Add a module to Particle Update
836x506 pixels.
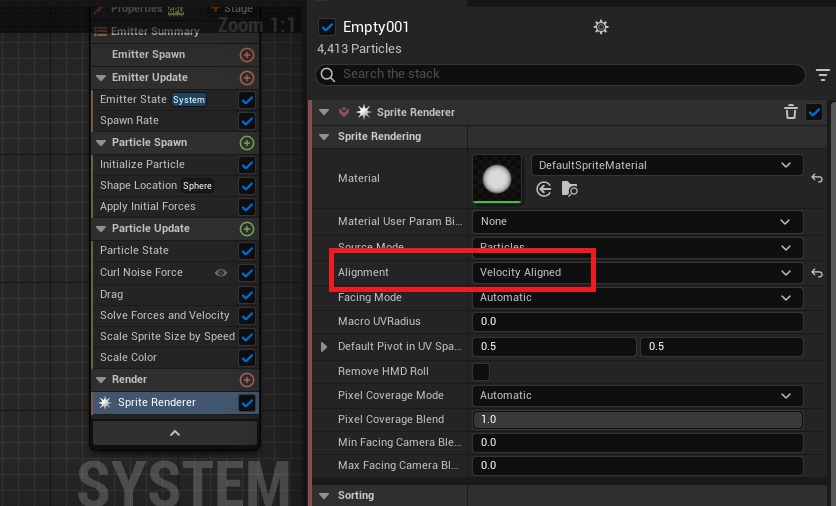246,229
